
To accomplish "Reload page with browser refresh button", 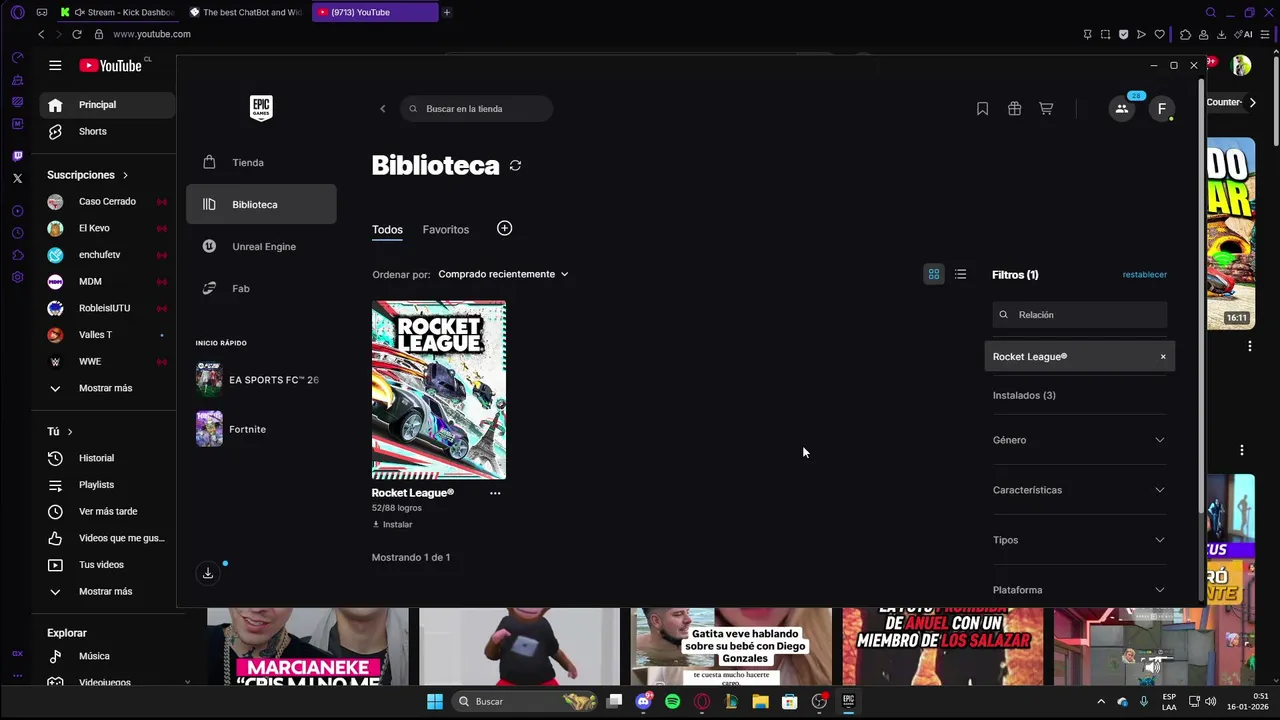I will pyautogui.click(x=76, y=34).
